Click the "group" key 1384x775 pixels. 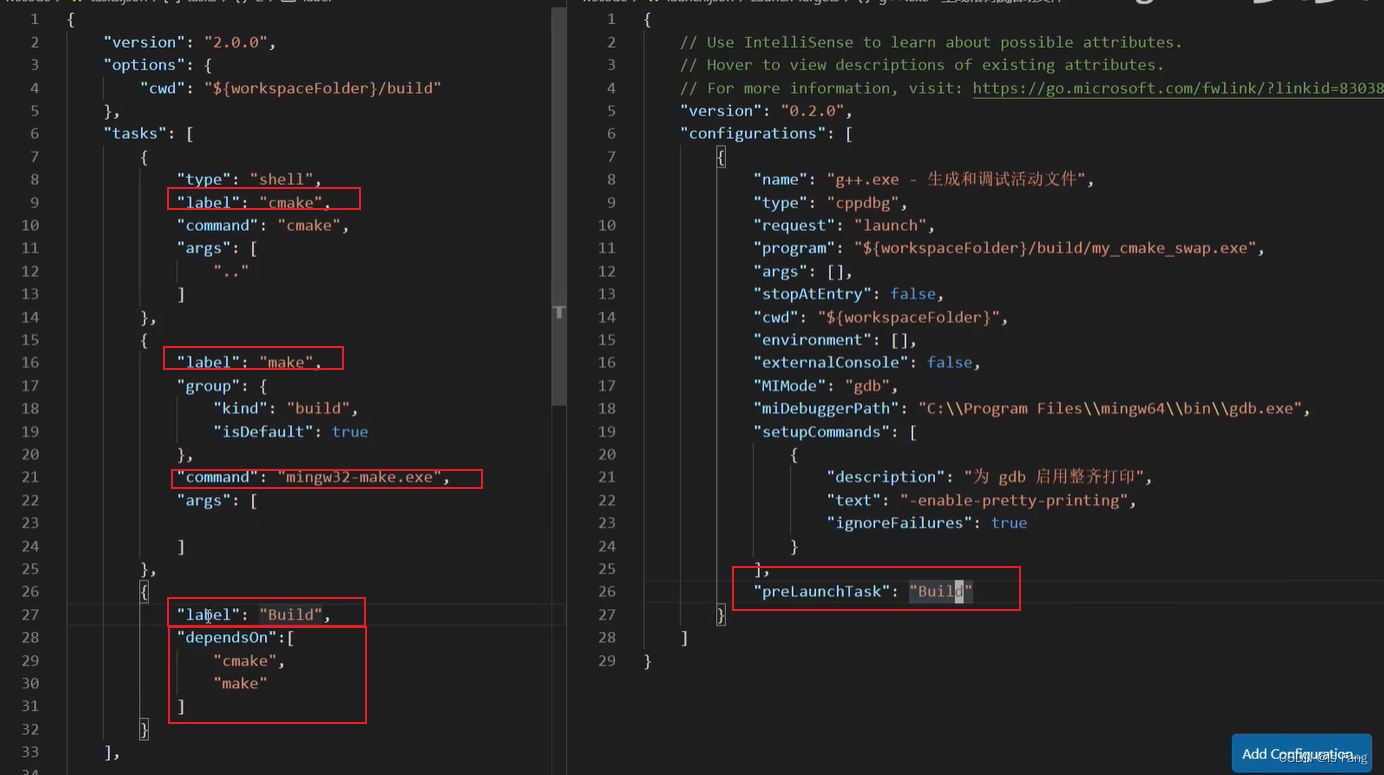209,386
